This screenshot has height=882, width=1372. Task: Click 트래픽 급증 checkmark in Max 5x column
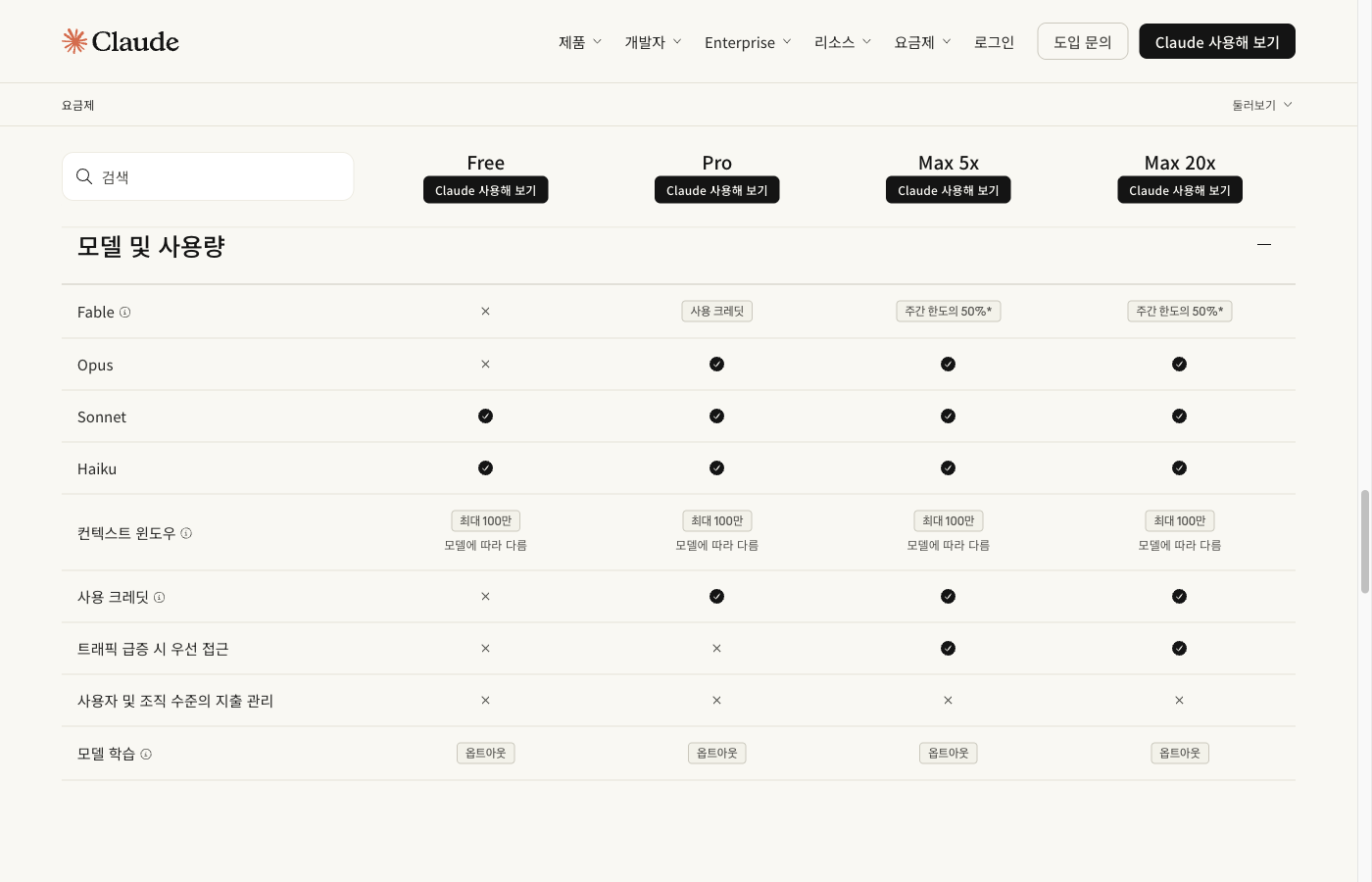pyautogui.click(x=948, y=649)
